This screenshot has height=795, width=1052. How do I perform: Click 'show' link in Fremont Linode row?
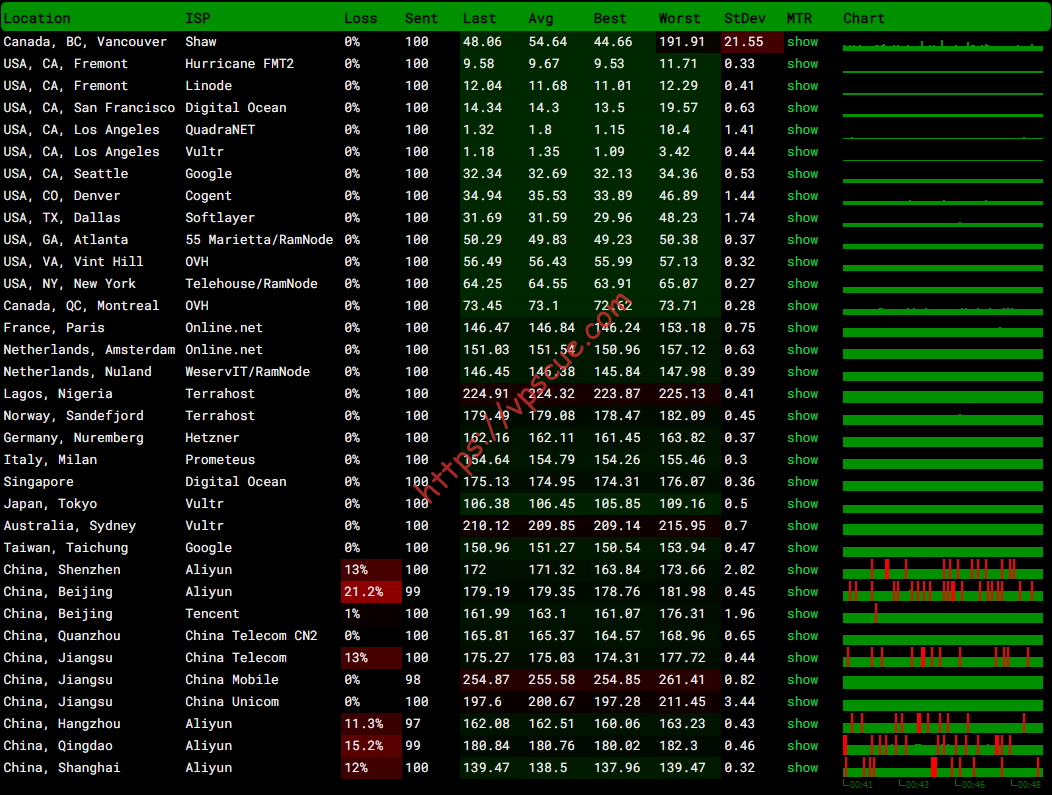coord(802,86)
